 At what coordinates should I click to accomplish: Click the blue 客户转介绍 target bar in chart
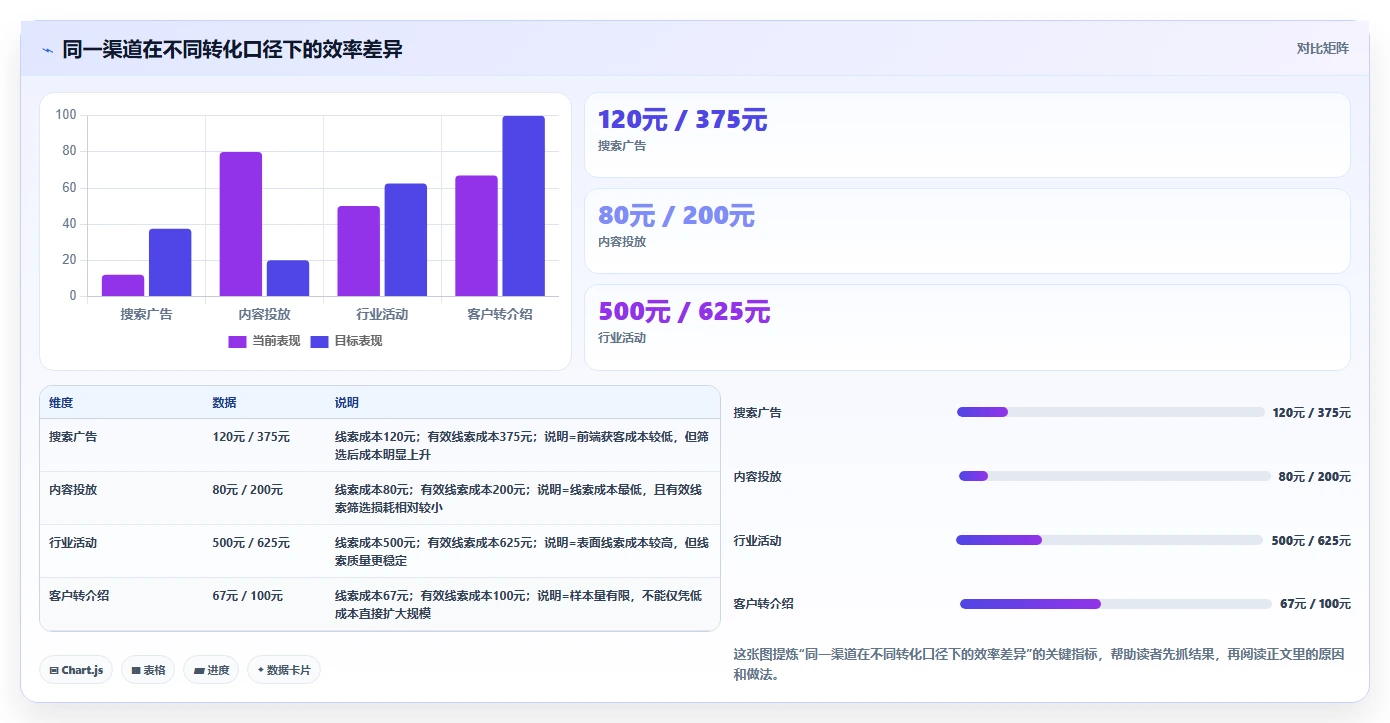click(524, 206)
